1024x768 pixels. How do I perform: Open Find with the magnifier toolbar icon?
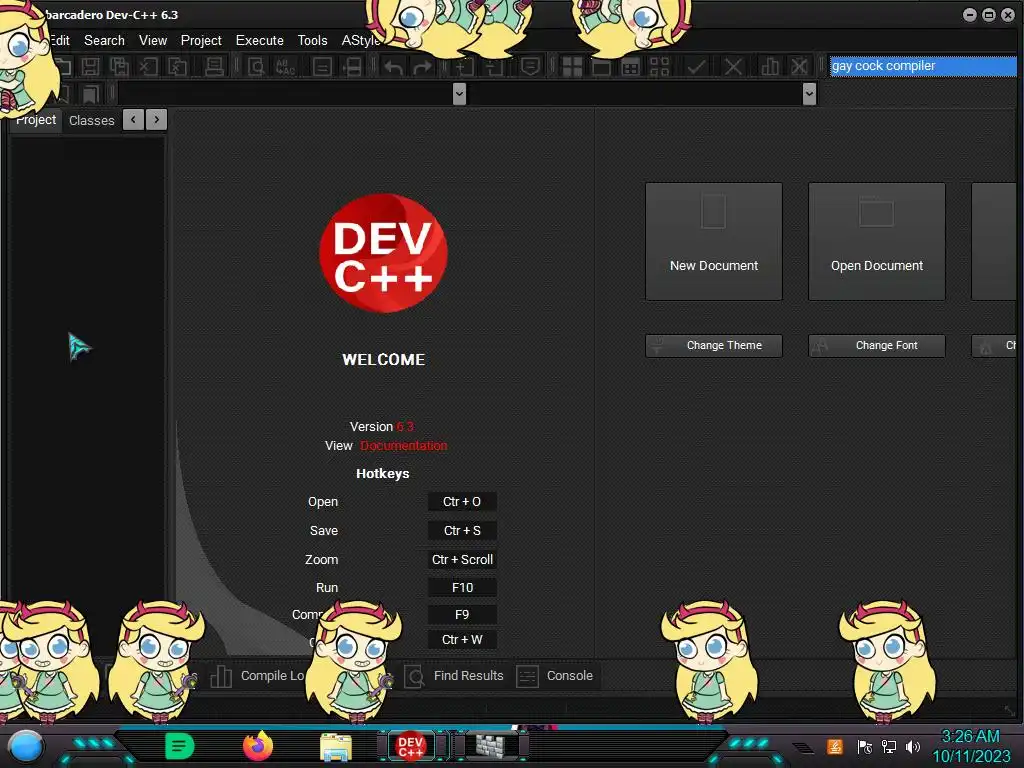[256, 66]
